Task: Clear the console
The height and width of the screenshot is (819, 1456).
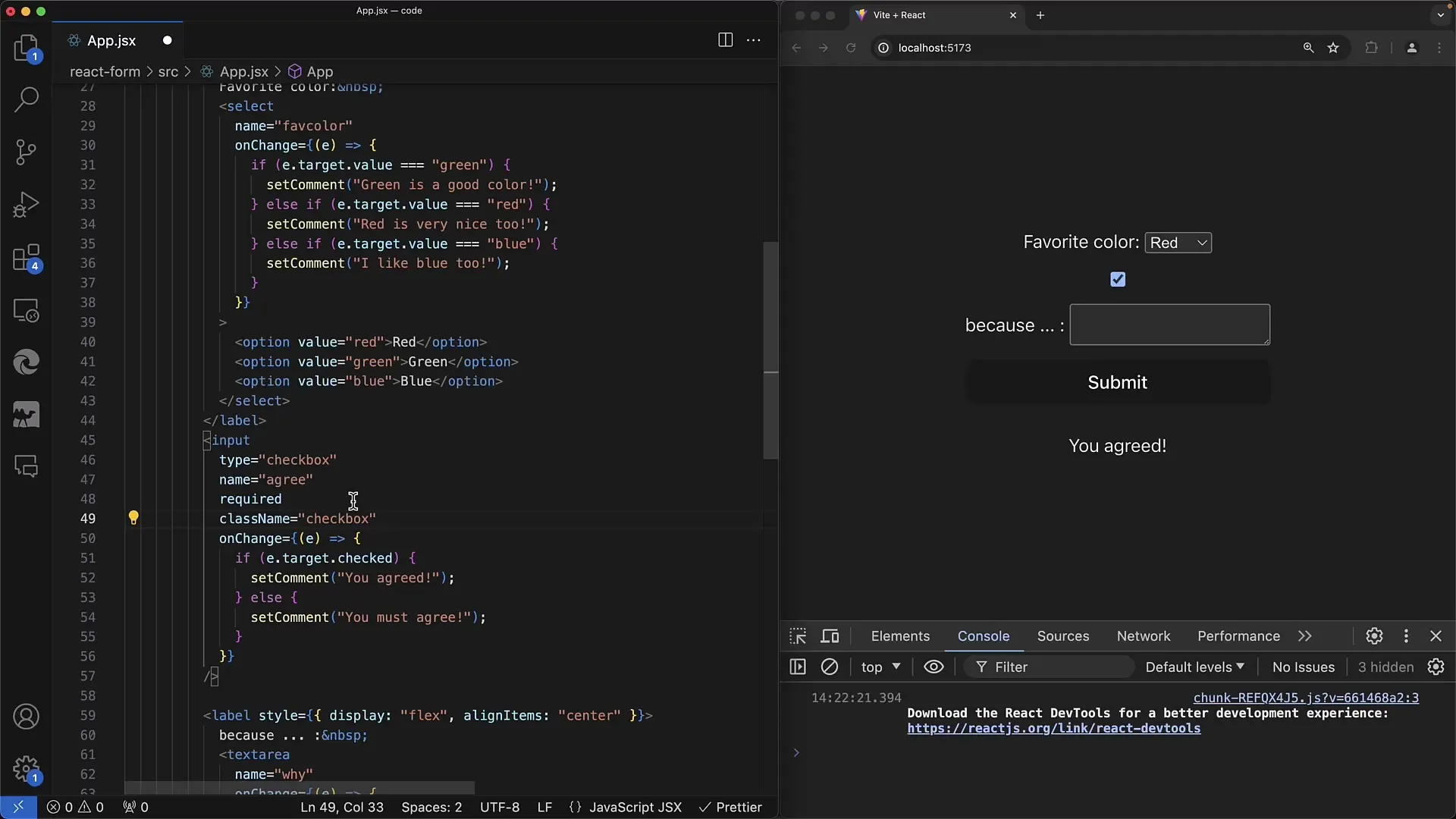Action: pyautogui.click(x=830, y=667)
